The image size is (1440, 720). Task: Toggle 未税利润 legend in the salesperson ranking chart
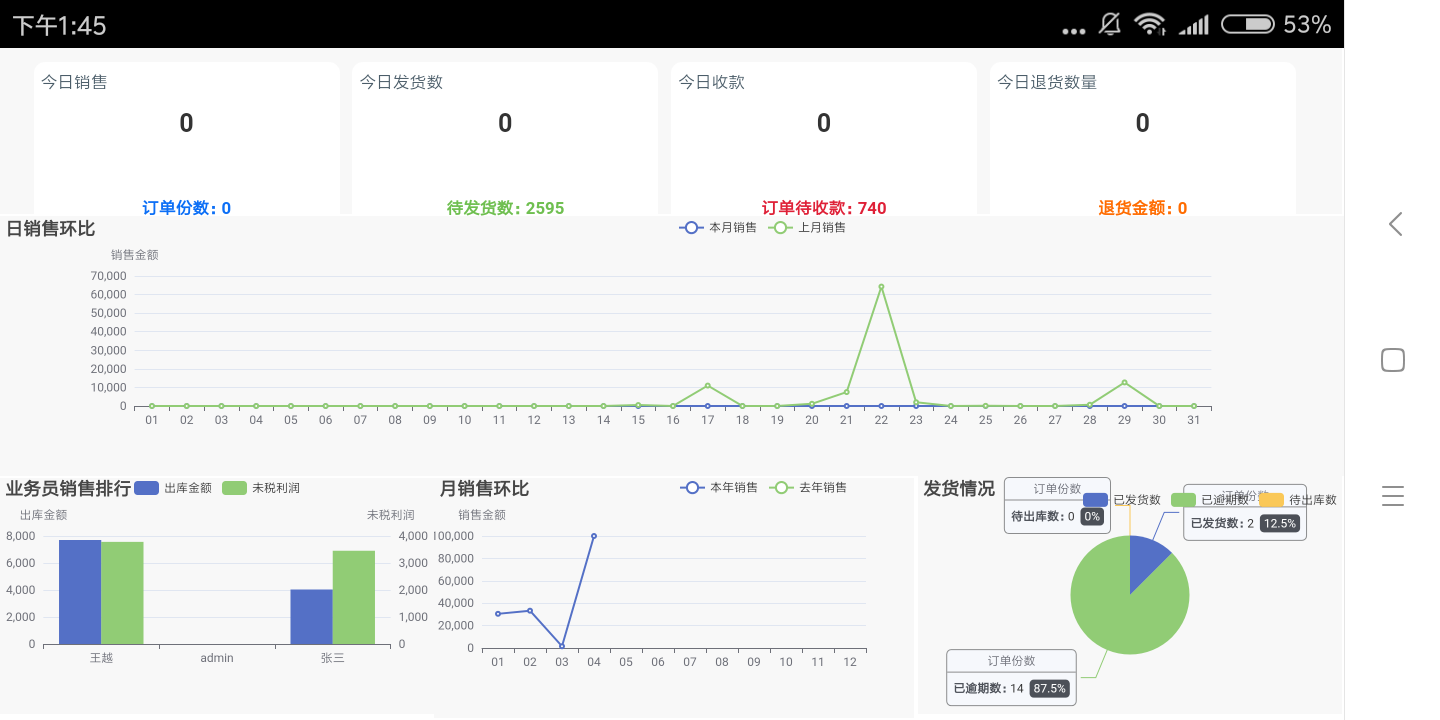click(x=261, y=488)
